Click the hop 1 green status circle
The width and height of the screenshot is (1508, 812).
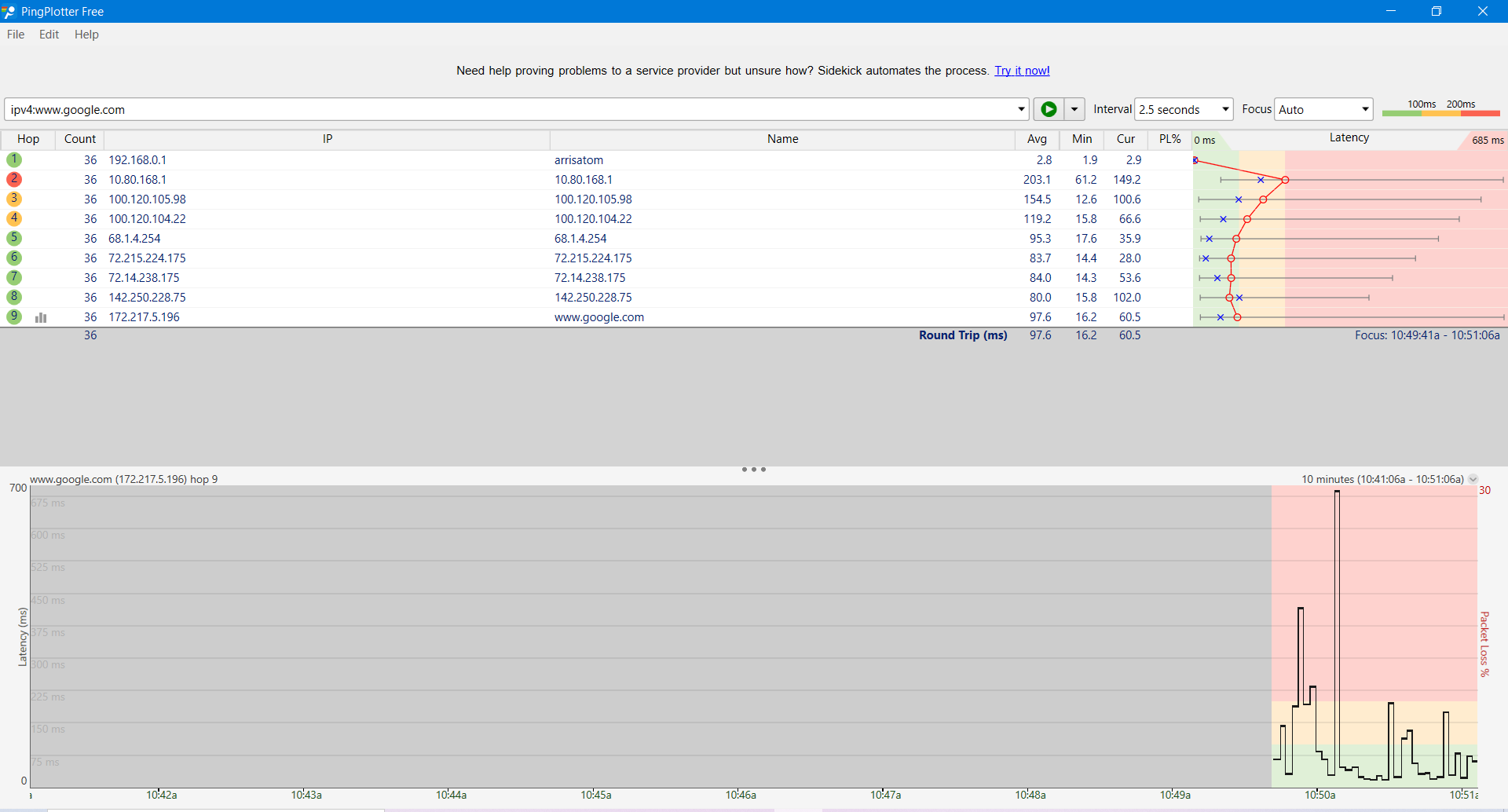pos(14,159)
